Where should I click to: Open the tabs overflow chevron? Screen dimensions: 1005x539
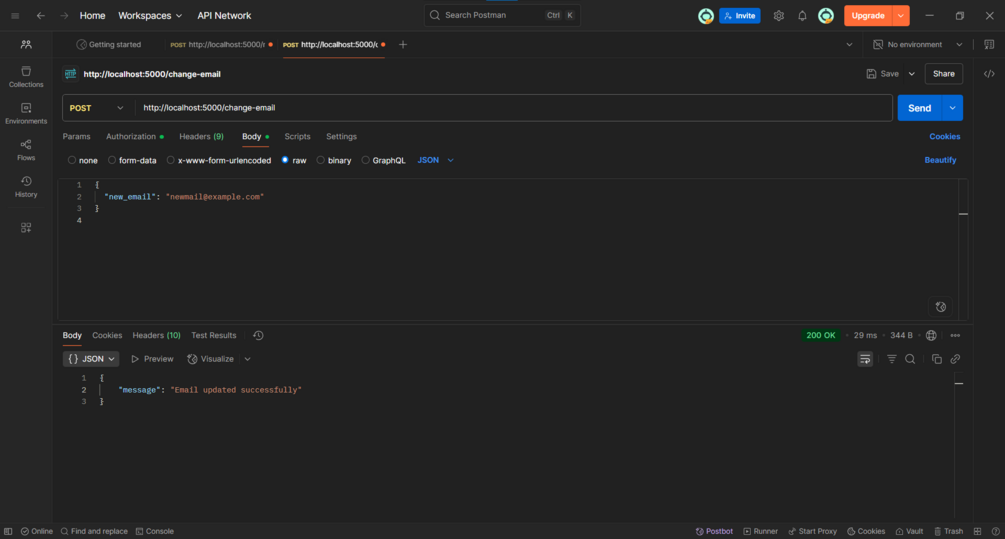tap(849, 44)
